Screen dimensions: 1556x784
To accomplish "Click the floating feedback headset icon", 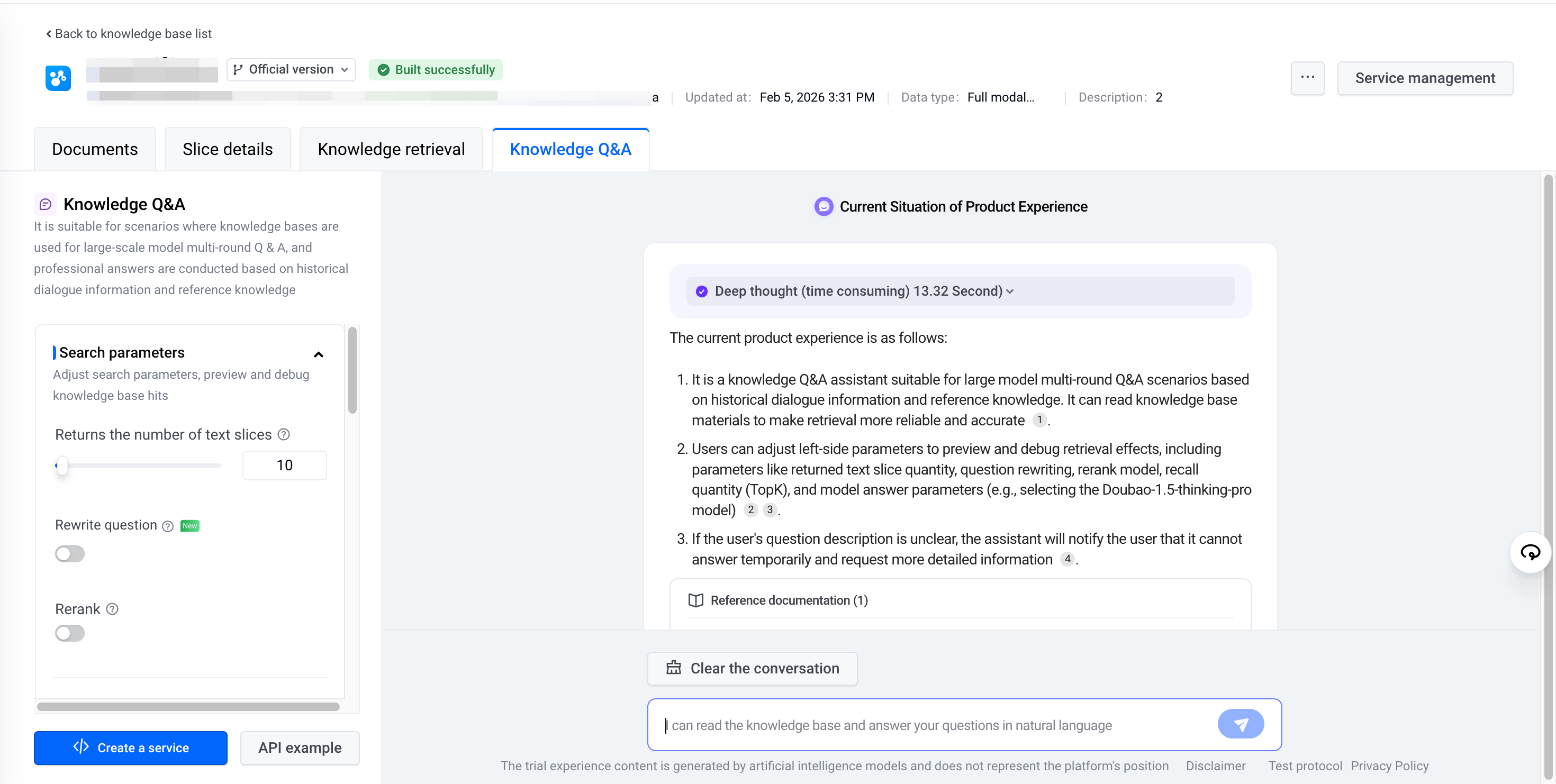I will click(x=1530, y=552).
